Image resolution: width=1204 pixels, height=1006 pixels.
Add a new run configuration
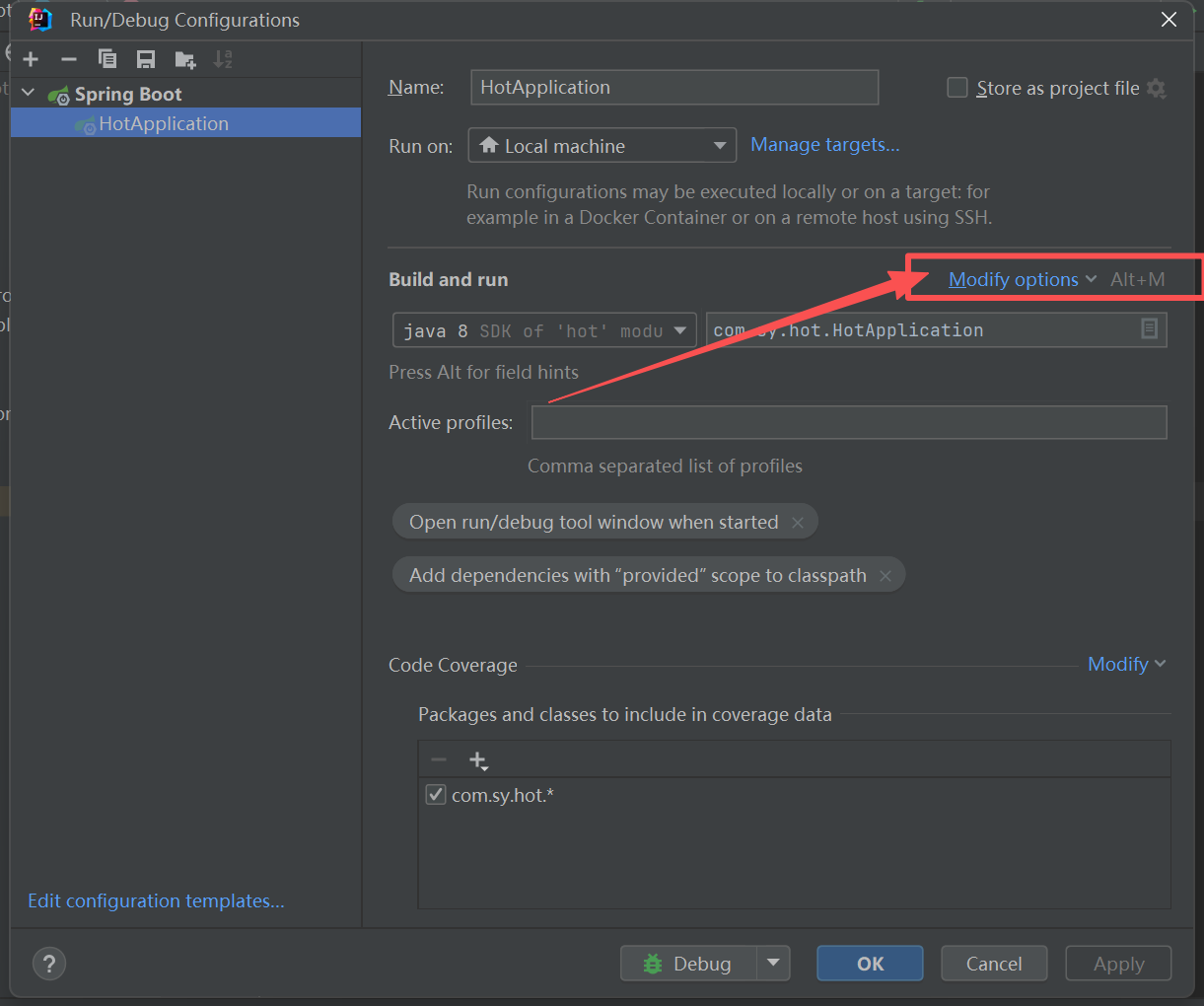(x=31, y=59)
